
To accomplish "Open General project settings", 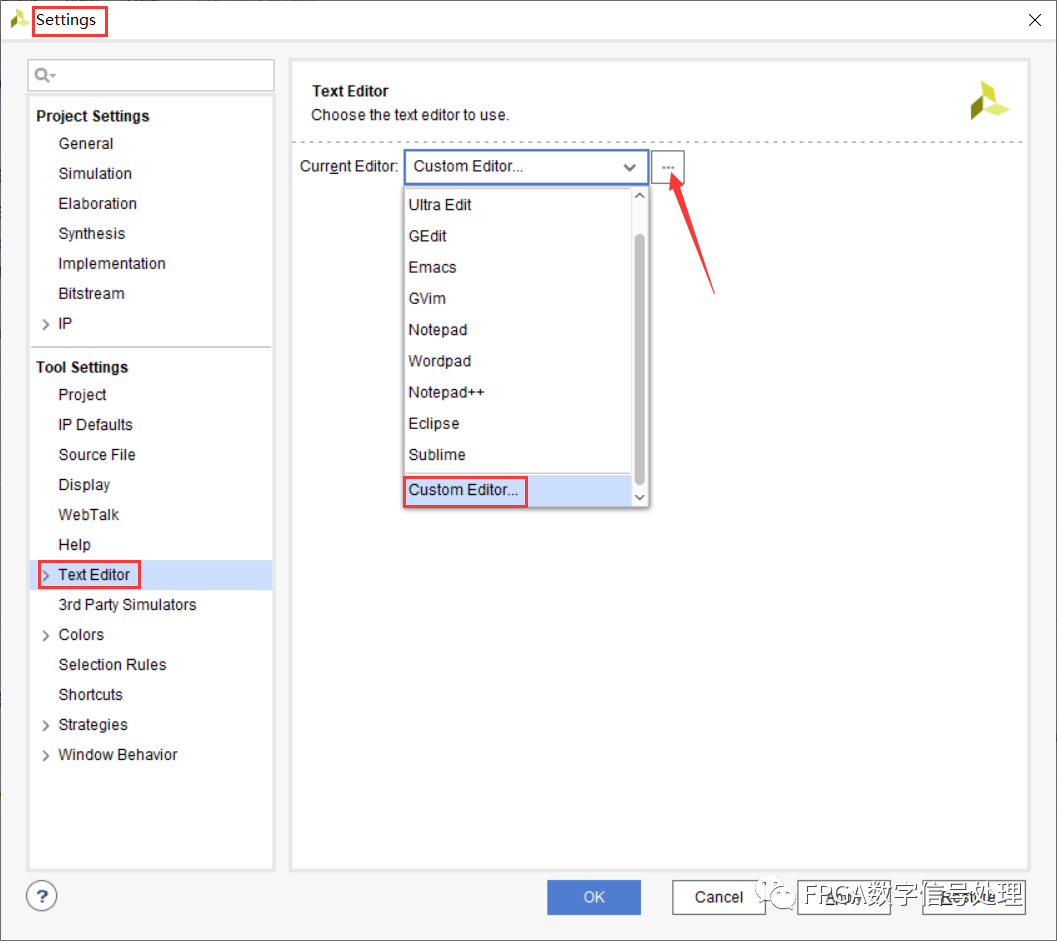I will tap(86, 144).
